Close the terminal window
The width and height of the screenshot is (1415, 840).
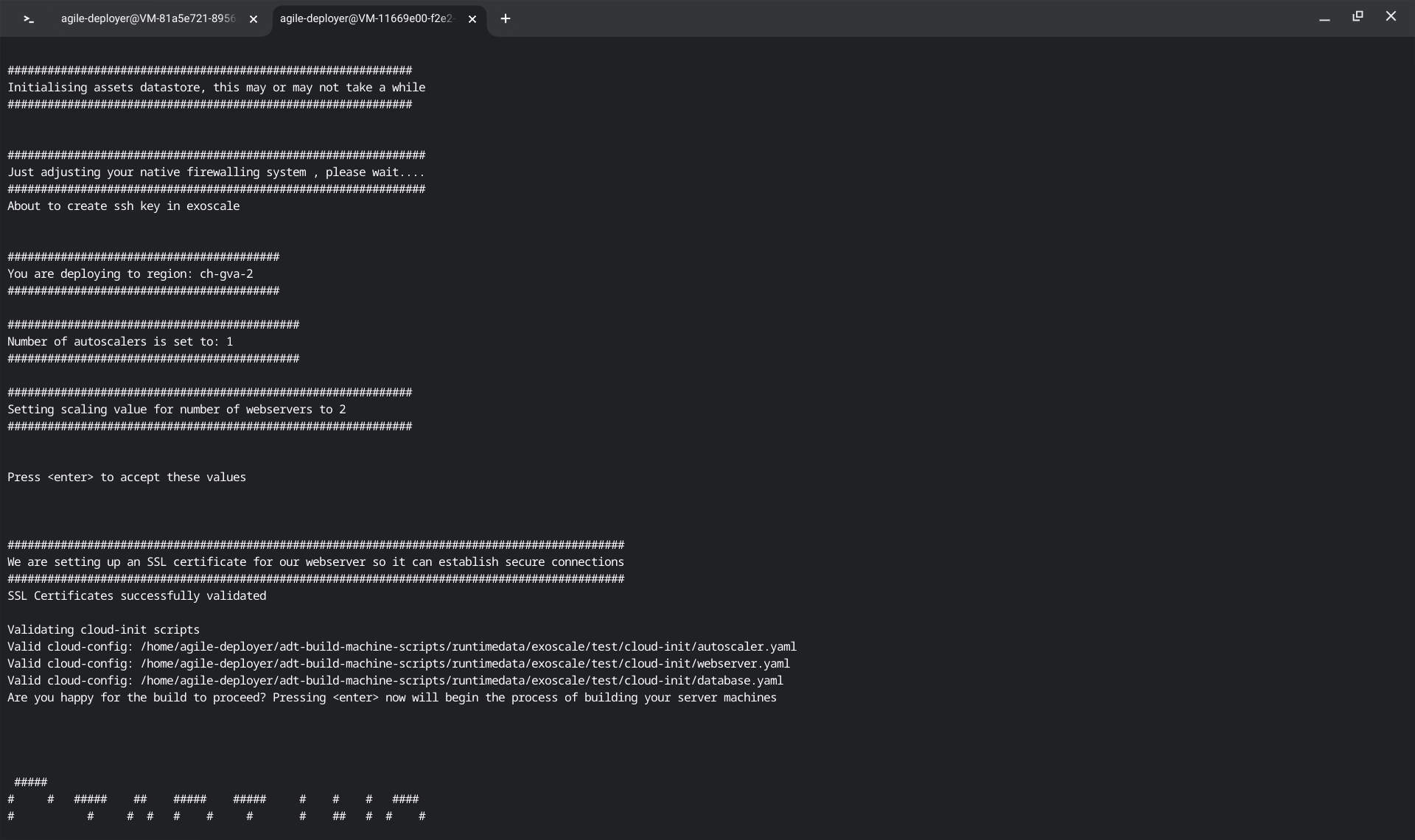(1391, 16)
